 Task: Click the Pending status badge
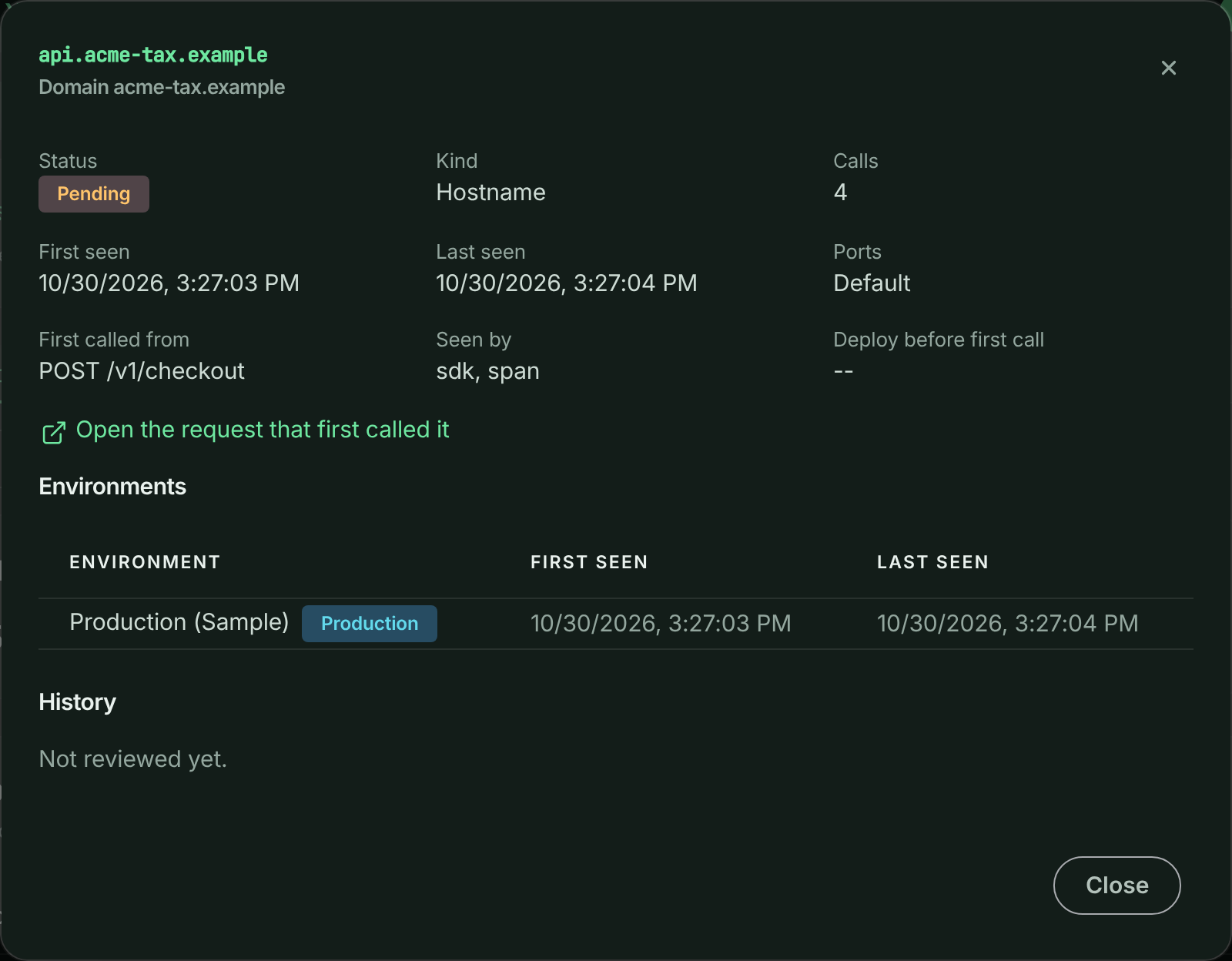94,194
